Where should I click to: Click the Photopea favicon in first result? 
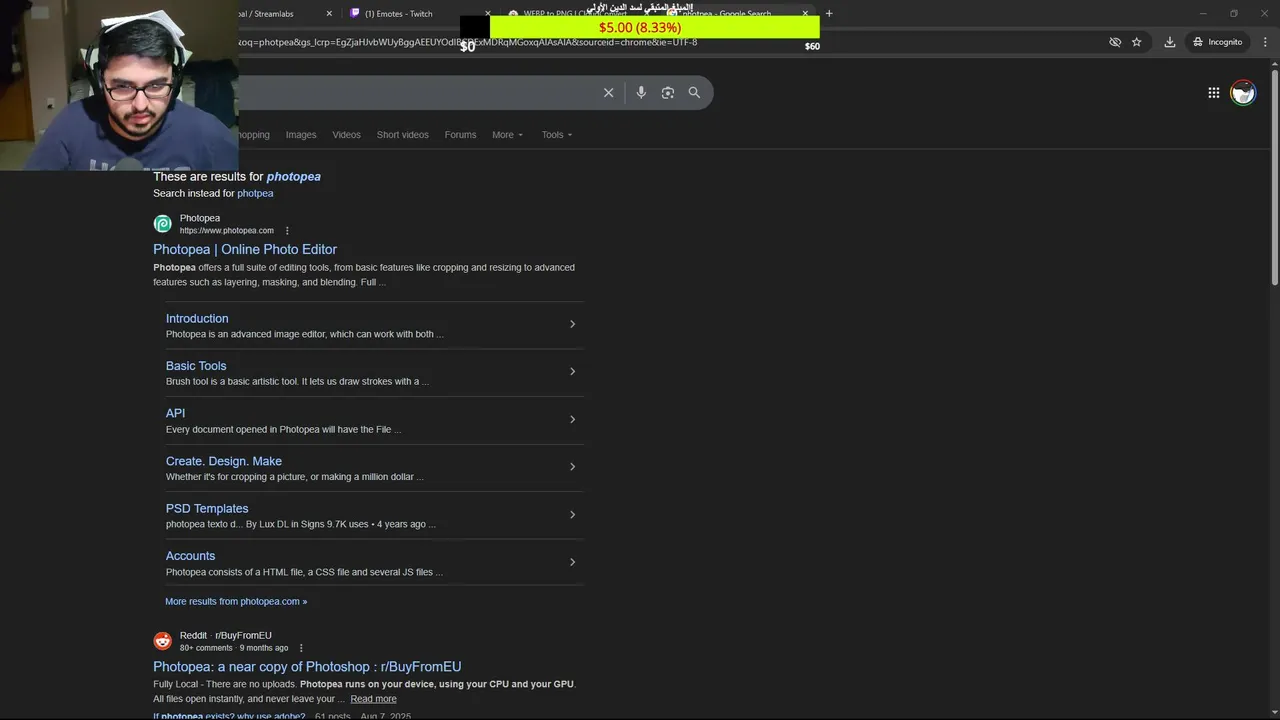tap(162, 224)
